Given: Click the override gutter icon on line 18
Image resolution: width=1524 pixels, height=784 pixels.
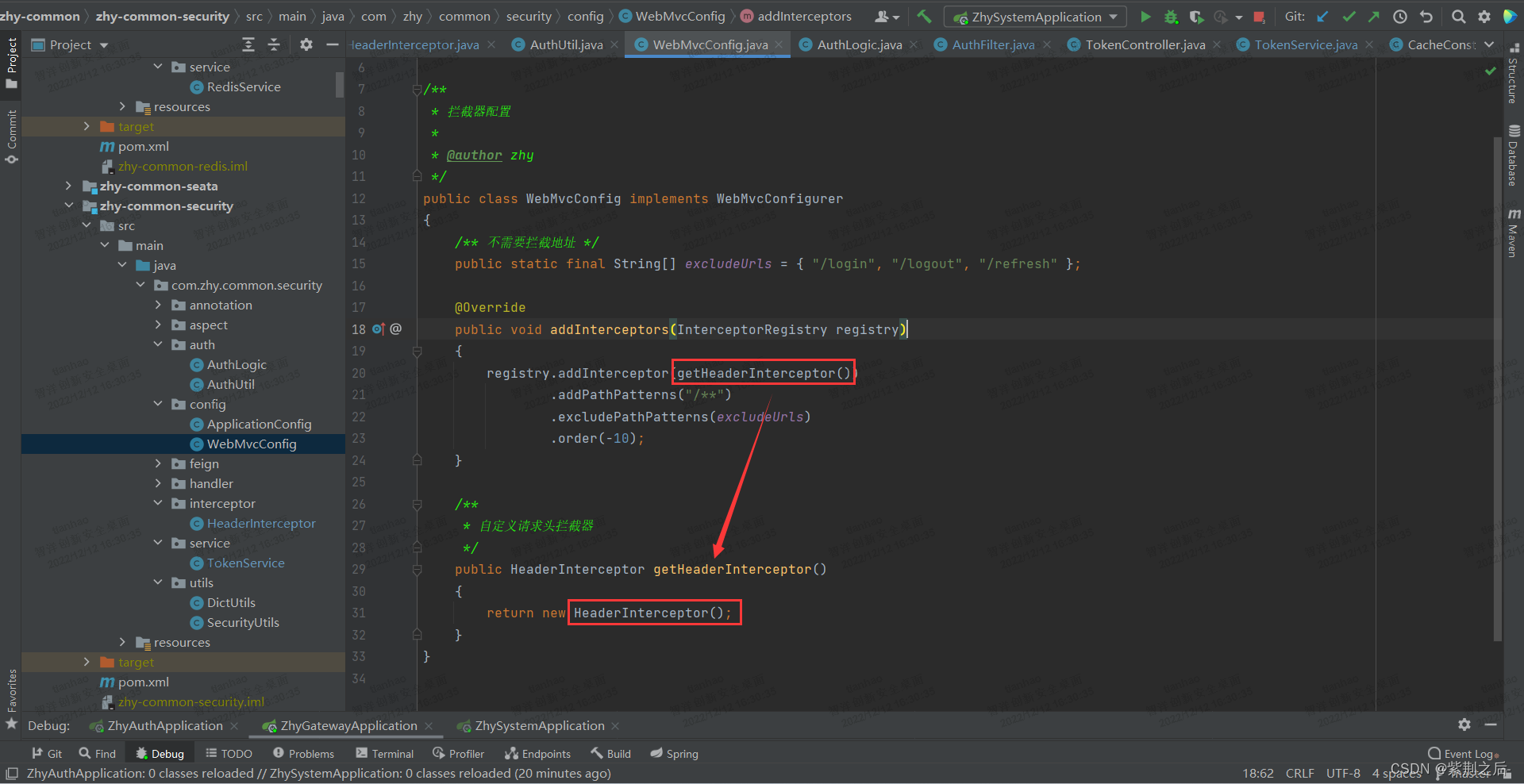Looking at the screenshot, I should coord(379,329).
